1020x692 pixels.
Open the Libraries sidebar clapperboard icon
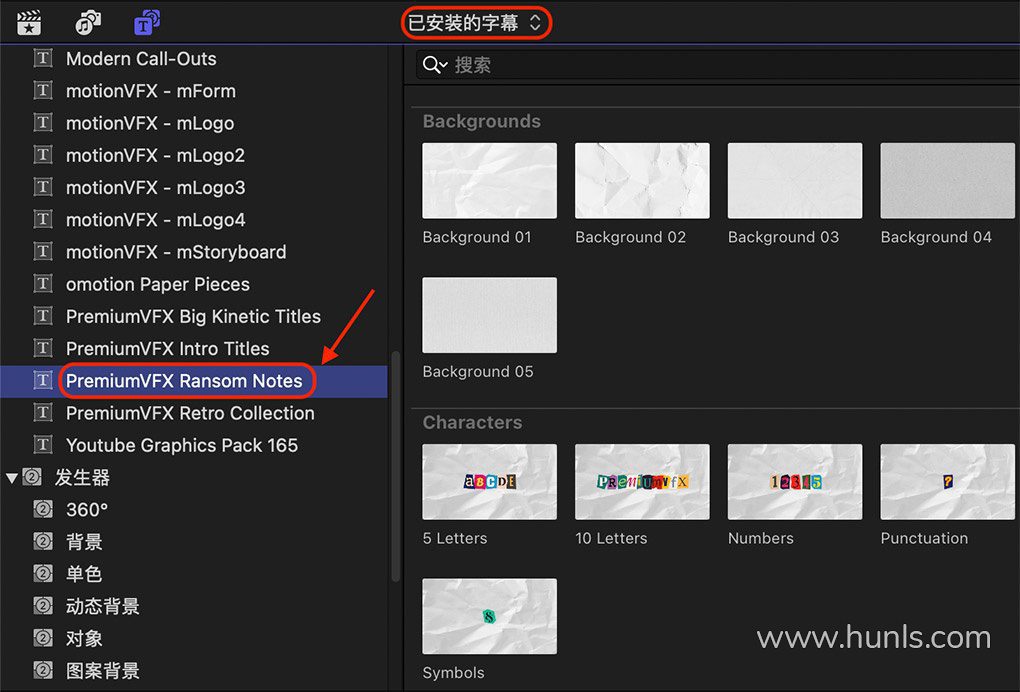(31, 22)
